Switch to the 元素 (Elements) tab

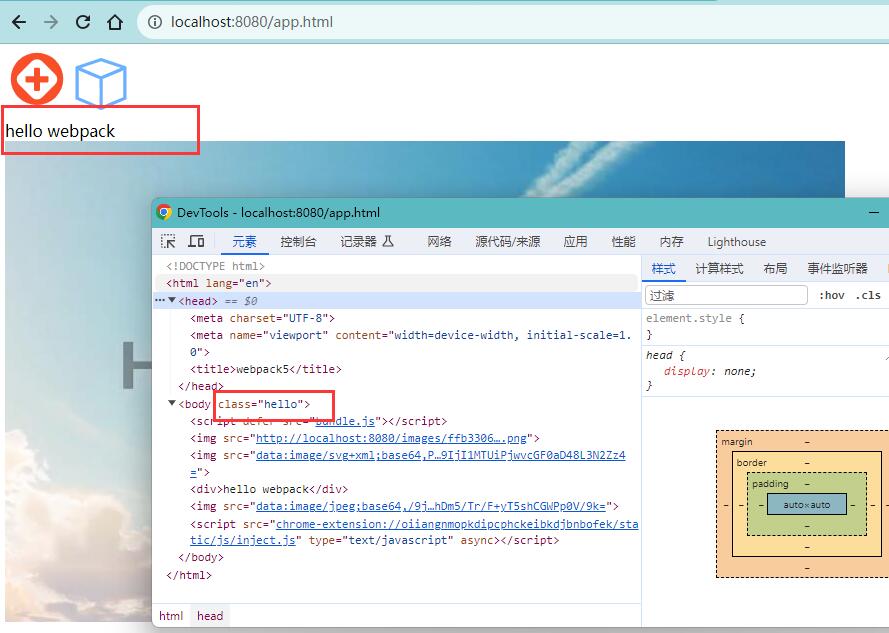click(x=244, y=242)
